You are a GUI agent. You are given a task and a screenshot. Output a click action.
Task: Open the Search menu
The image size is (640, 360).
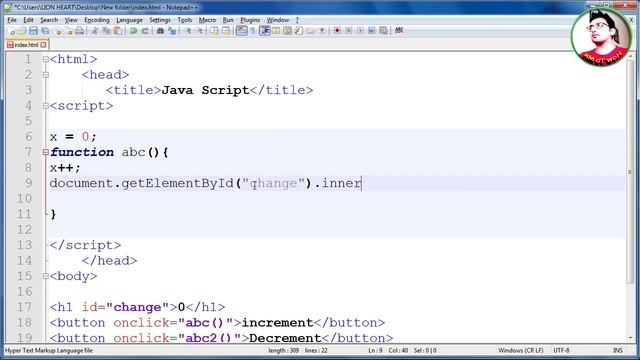(49, 20)
